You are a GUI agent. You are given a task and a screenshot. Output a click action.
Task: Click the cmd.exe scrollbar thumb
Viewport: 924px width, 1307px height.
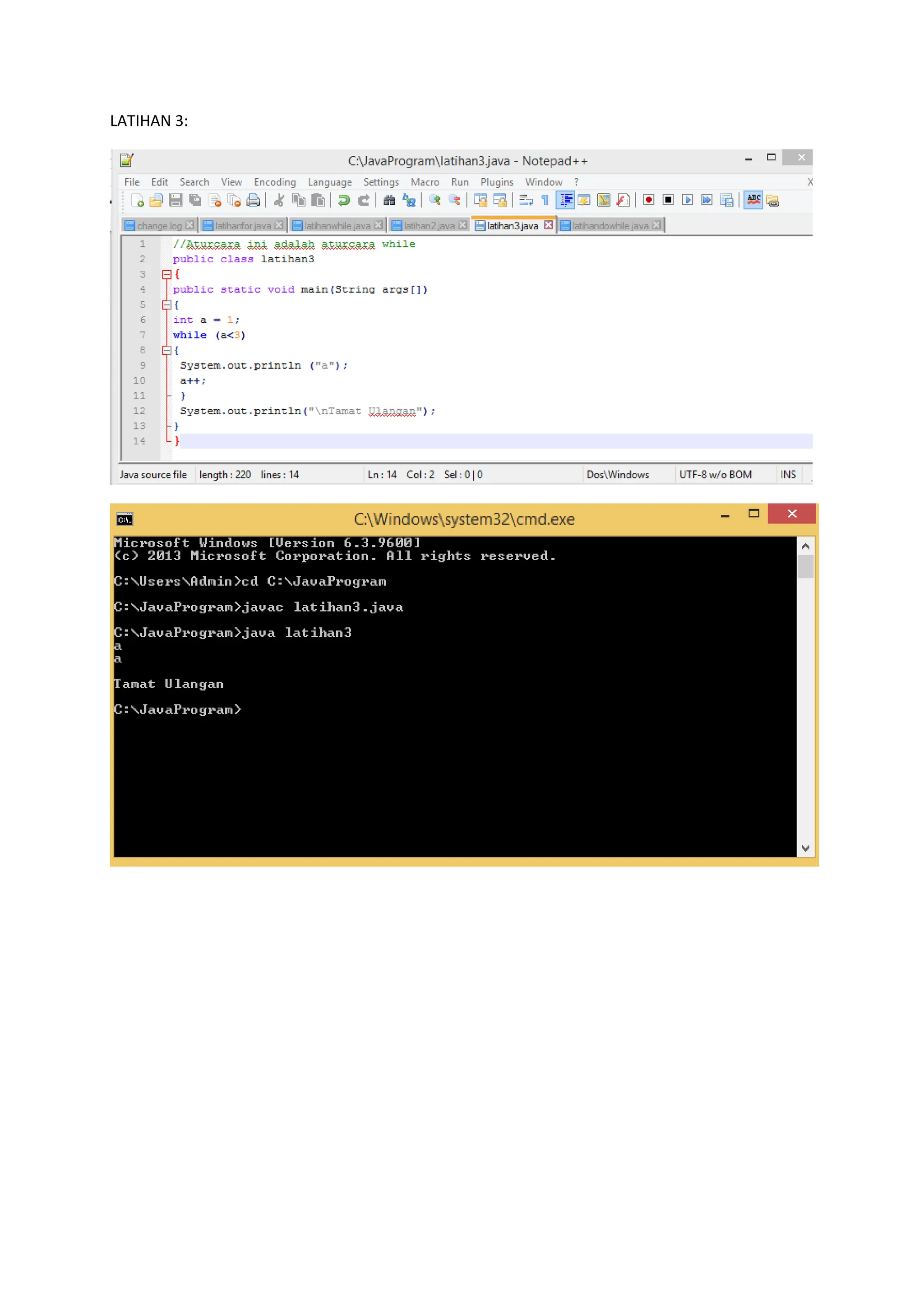click(805, 567)
